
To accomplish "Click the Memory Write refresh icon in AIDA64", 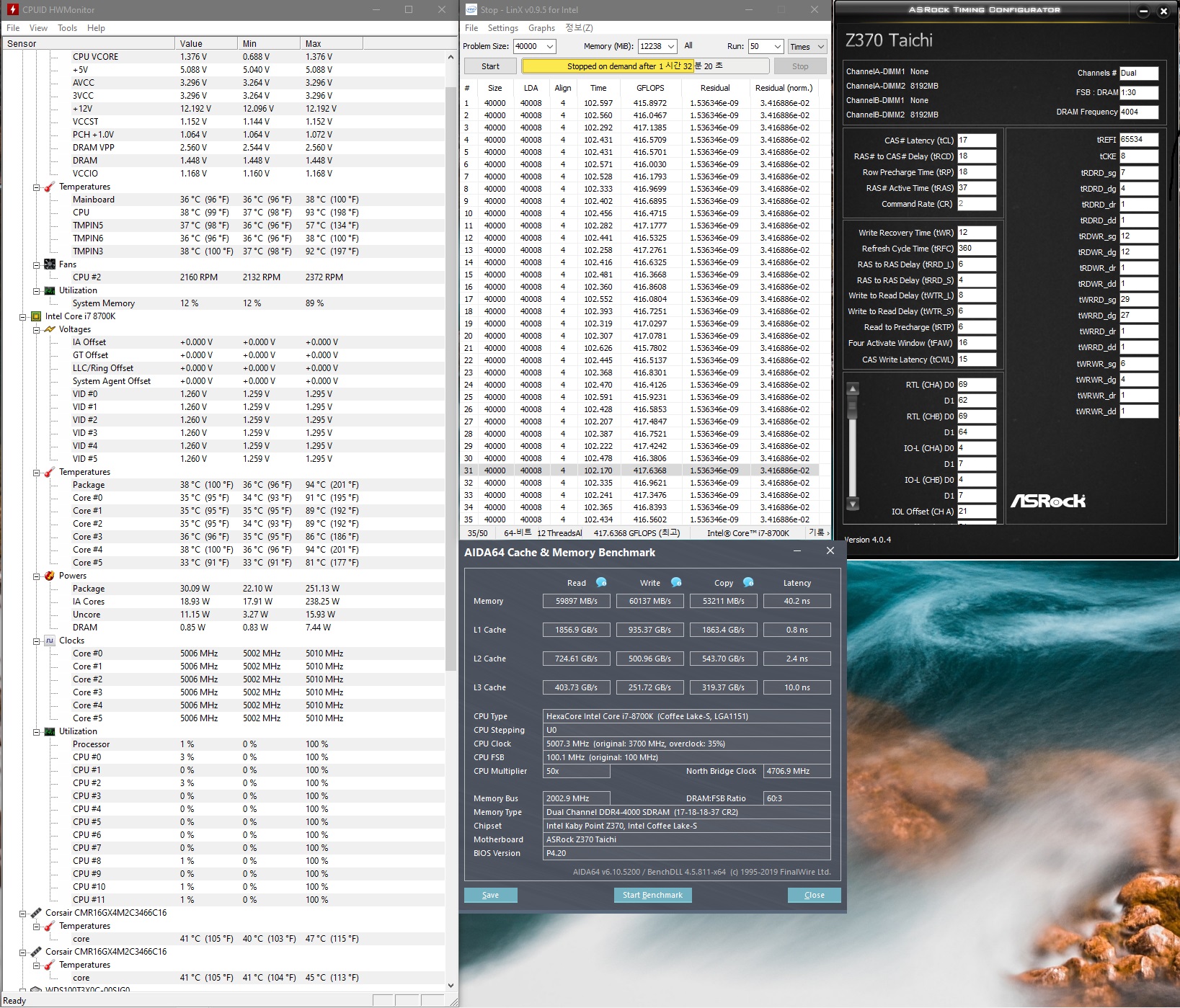I will point(676,582).
